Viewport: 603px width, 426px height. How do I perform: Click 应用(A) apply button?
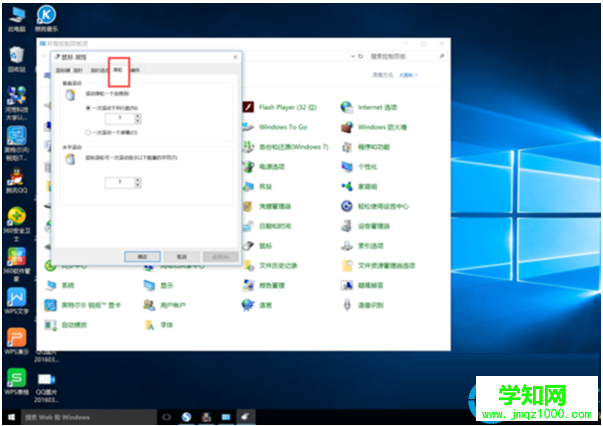(221, 256)
